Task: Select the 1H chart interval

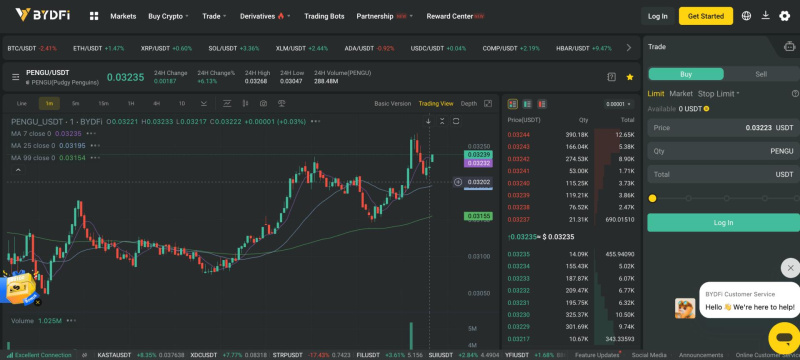Action: (x=131, y=104)
